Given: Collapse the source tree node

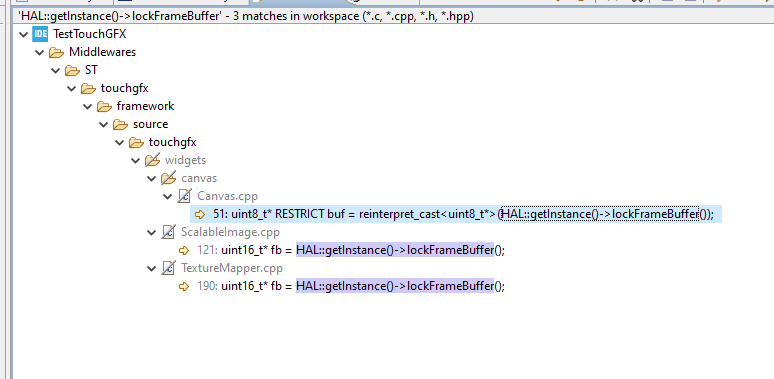Looking at the screenshot, I should tap(104, 124).
